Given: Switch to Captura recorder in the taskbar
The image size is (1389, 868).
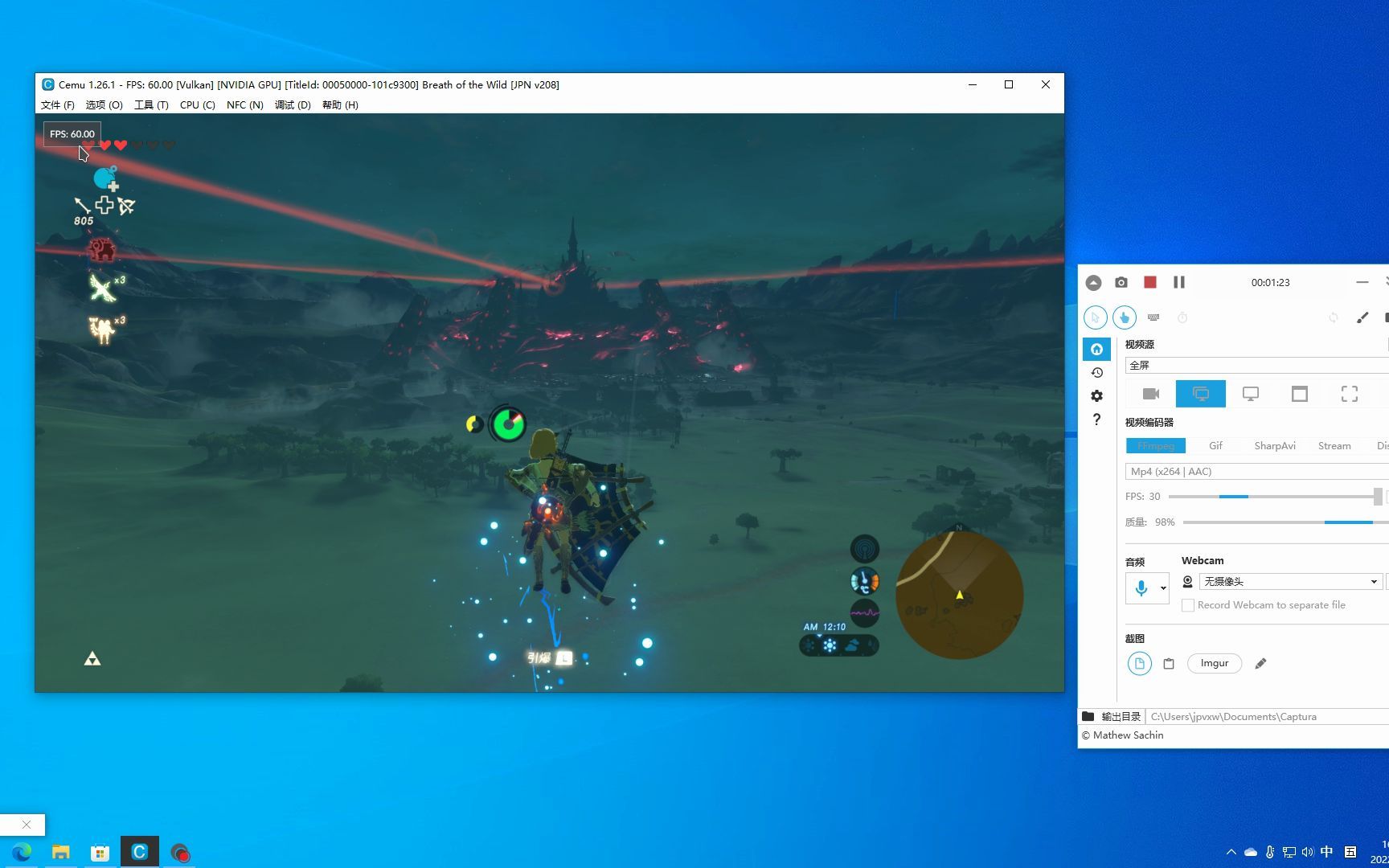Looking at the screenshot, I should [x=179, y=852].
